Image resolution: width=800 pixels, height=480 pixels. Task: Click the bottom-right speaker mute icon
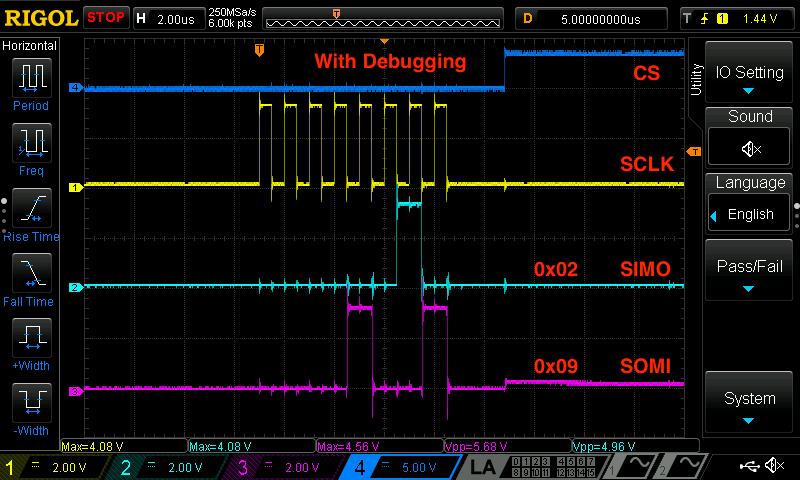pyautogui.click(x=774, y=466)
